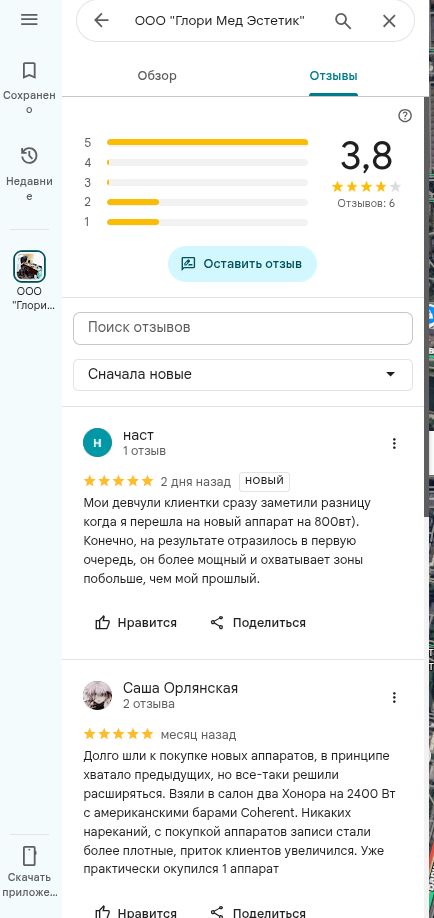Switch to the Отзывы tab
This screenshot has height=918, width=434.
coord(333,76)
